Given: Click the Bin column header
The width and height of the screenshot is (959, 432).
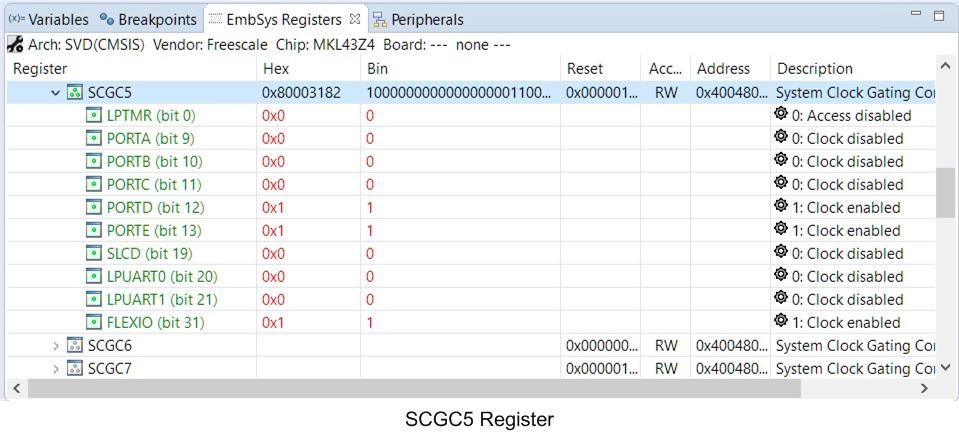Looking at the screenshot, I should [x=378, y=69].
